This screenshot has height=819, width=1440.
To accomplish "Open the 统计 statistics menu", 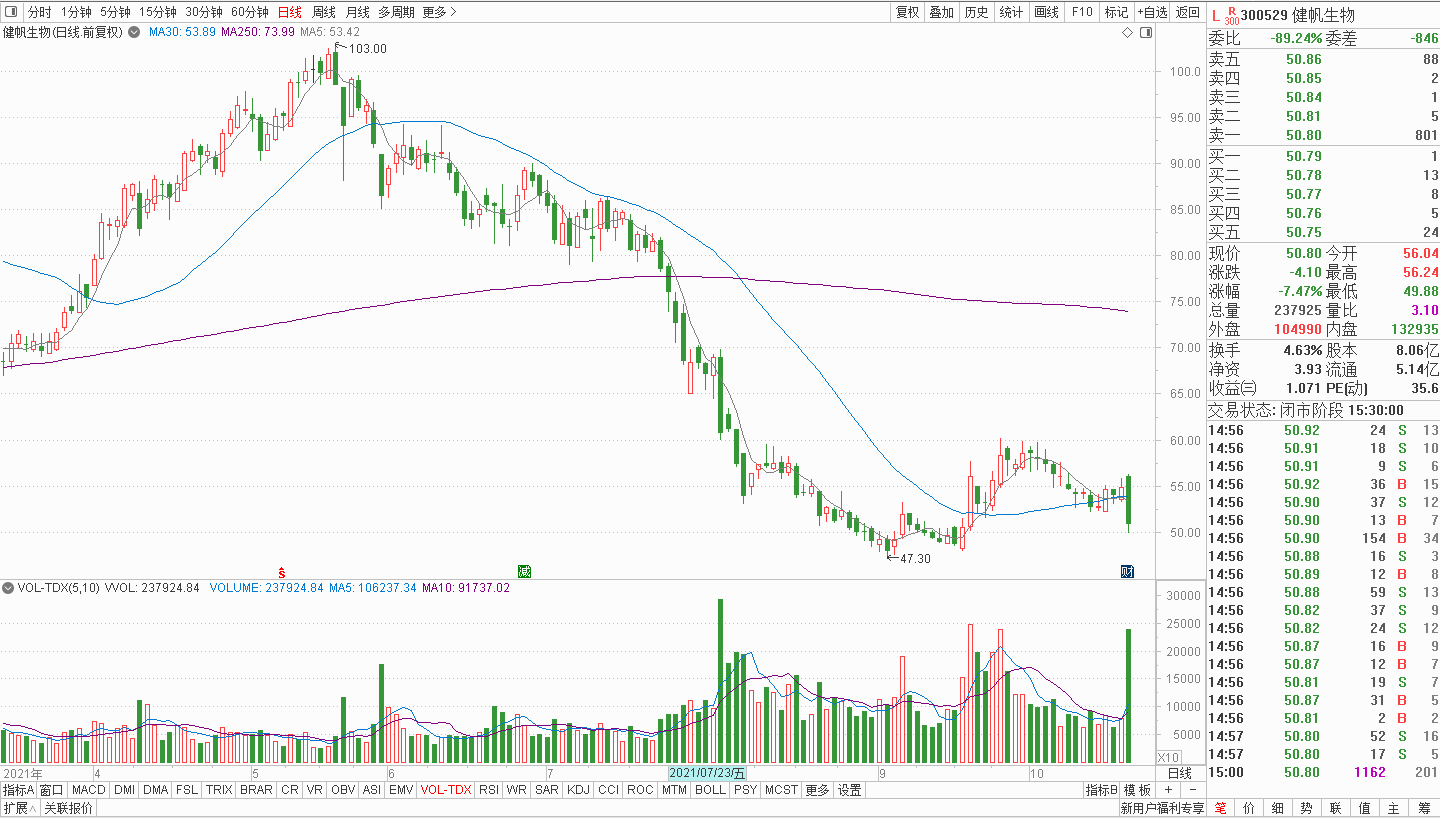I will [x=1011, y=12].
